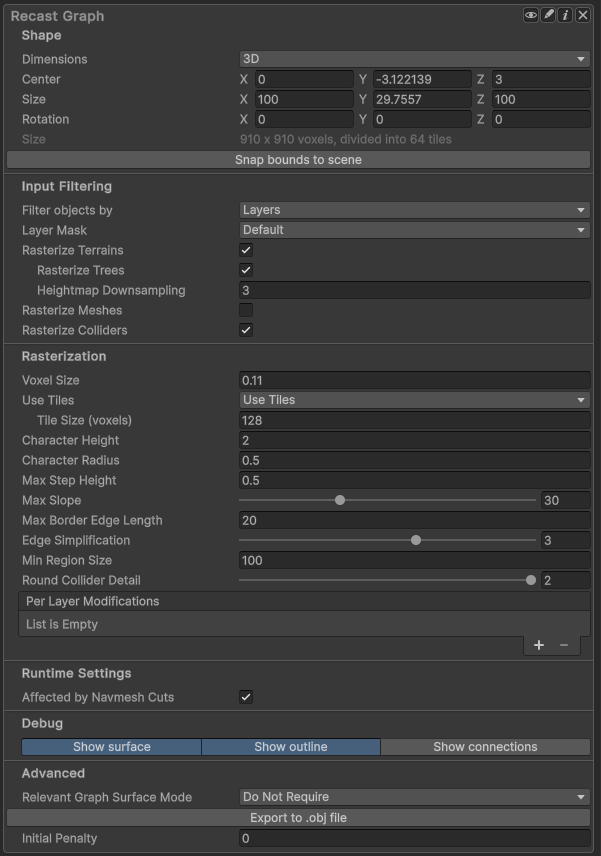
Task: Open the Dimensions dropdown
Action: click(x=414, y=59)
